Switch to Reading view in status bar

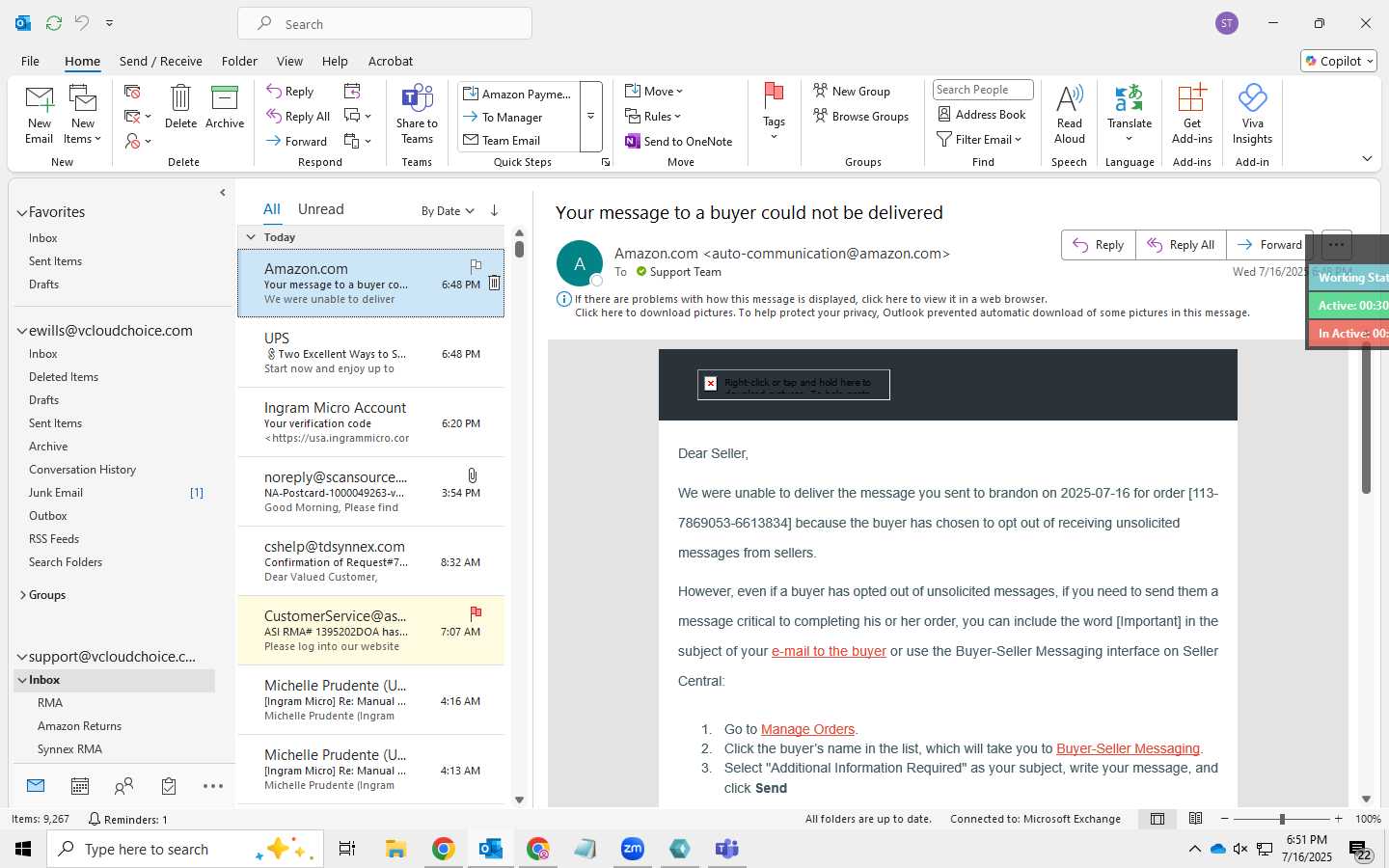click(1195, 819)
